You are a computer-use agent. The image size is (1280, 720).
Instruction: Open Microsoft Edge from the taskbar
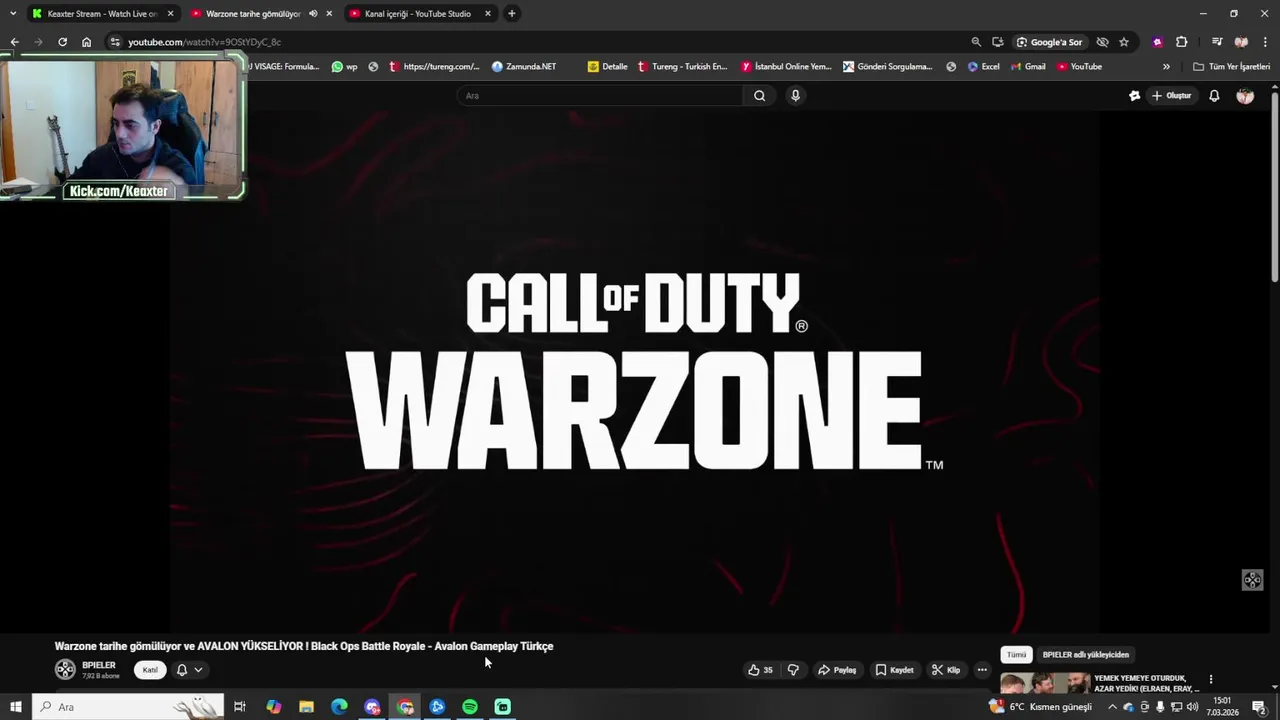coord(339,707)
